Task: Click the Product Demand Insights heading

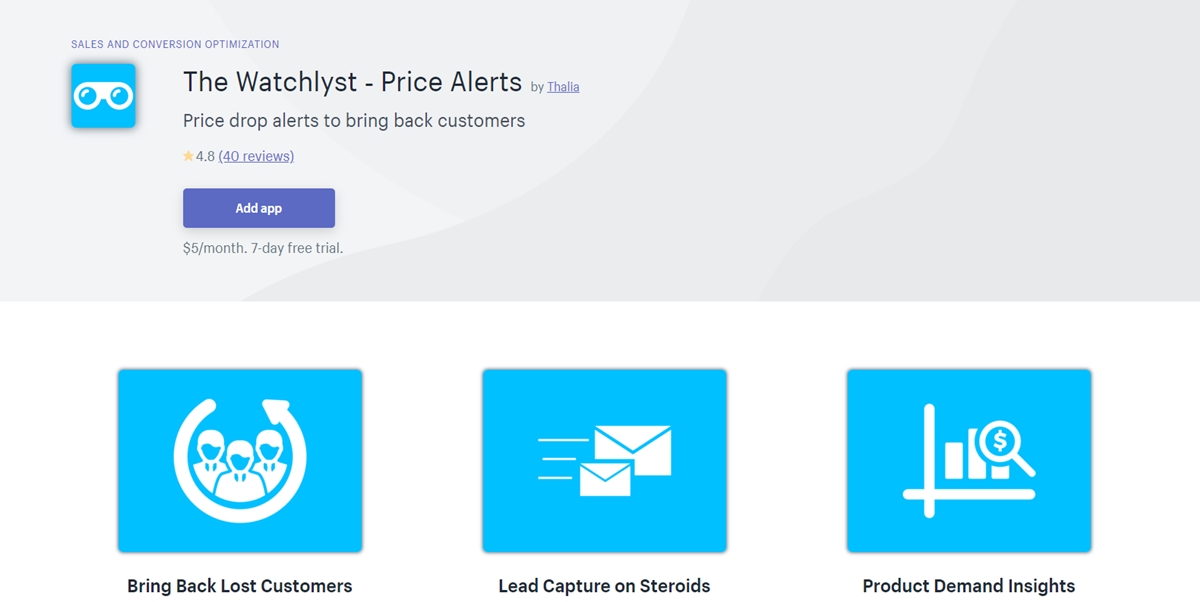Action: tap(969, 586)
